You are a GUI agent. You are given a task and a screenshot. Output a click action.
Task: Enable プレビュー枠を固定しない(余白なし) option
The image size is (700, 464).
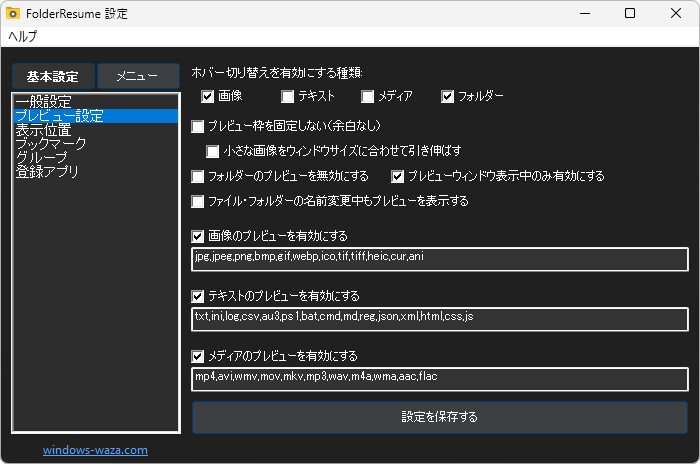197,126
